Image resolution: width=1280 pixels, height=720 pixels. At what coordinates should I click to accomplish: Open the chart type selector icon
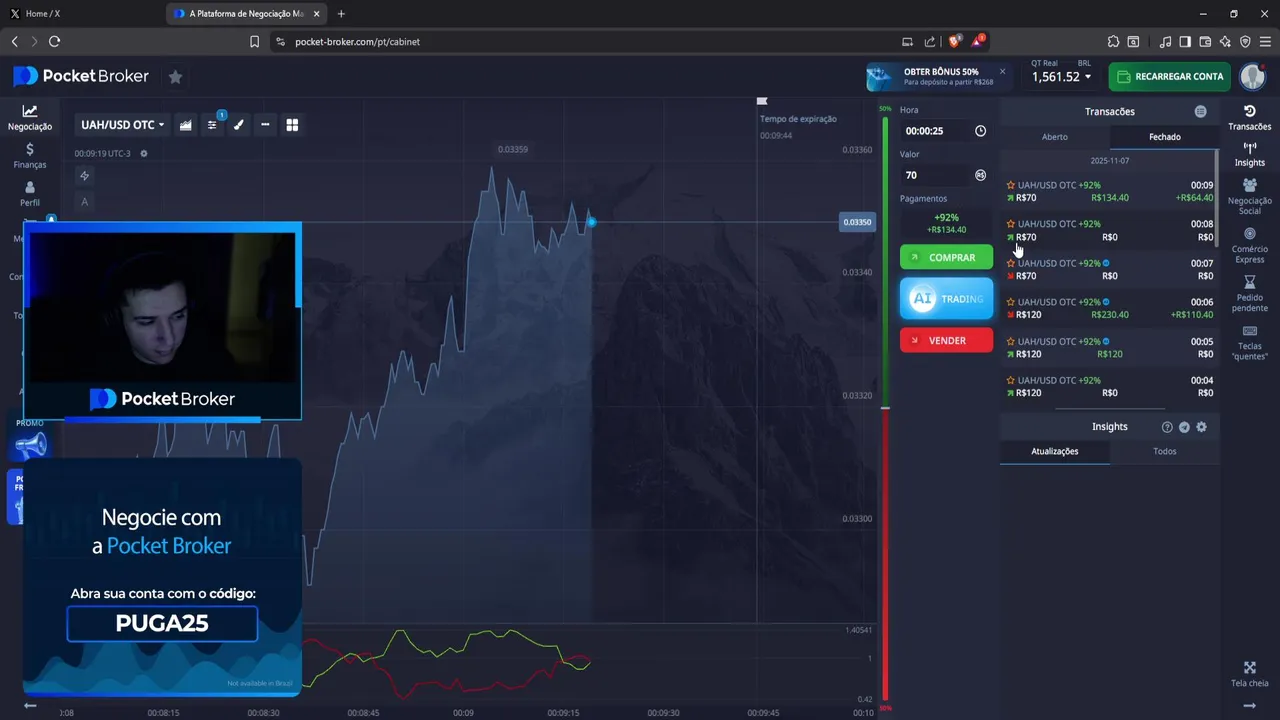pos(186,125)
